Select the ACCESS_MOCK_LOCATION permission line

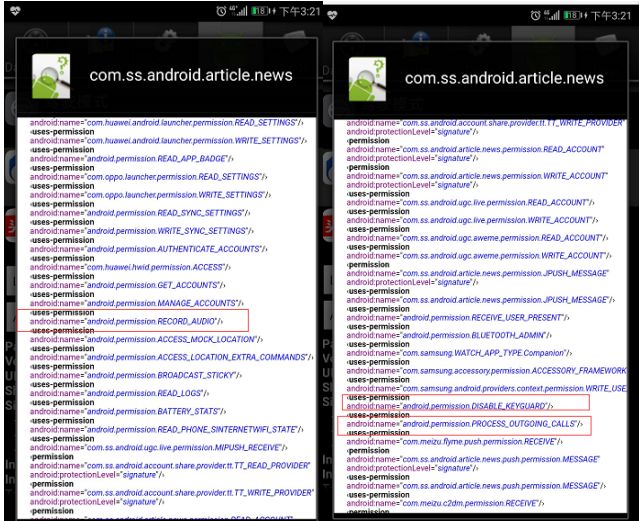coord(146,339)
